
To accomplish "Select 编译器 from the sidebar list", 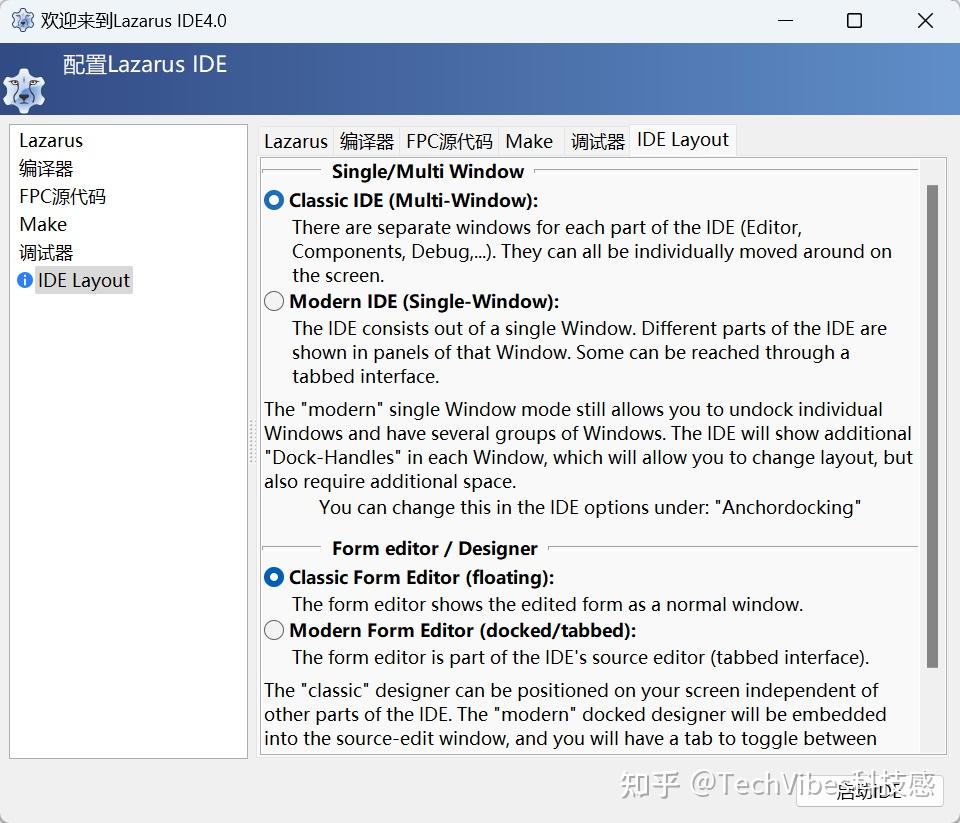I will pyautogui.click(x=46, y=168).
